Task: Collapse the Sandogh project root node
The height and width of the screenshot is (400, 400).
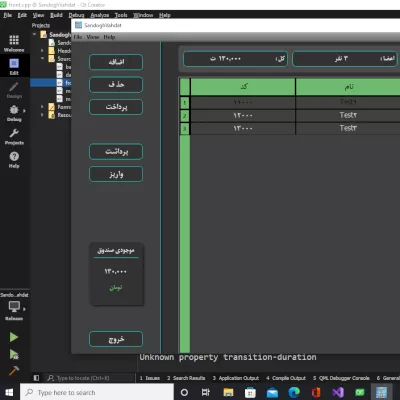Action: coord(34,34)
